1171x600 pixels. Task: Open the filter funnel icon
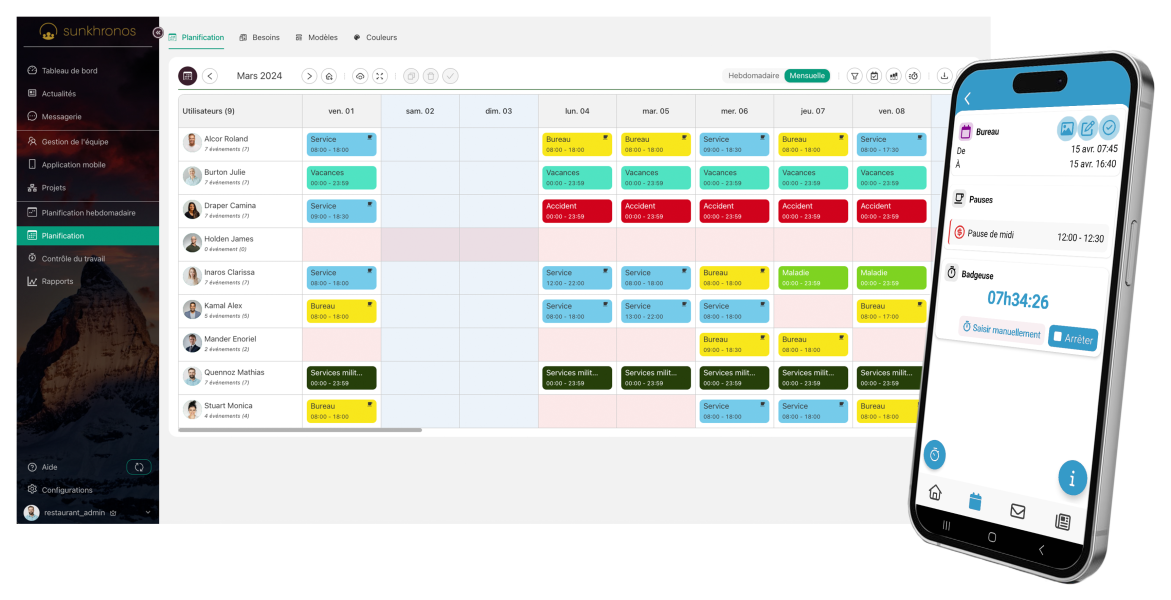[855, 76]
